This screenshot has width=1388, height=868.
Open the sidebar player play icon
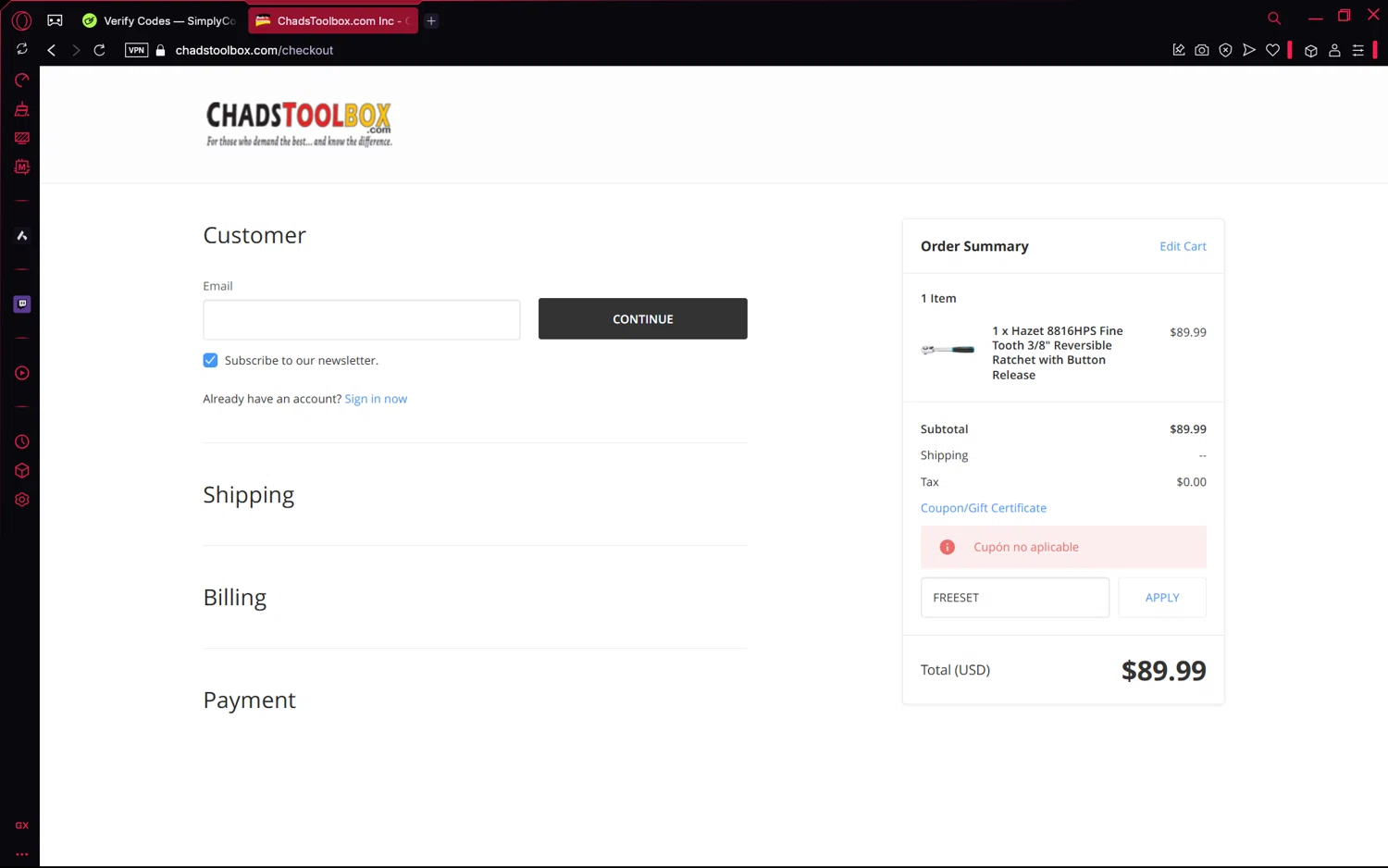pos(22,373)
